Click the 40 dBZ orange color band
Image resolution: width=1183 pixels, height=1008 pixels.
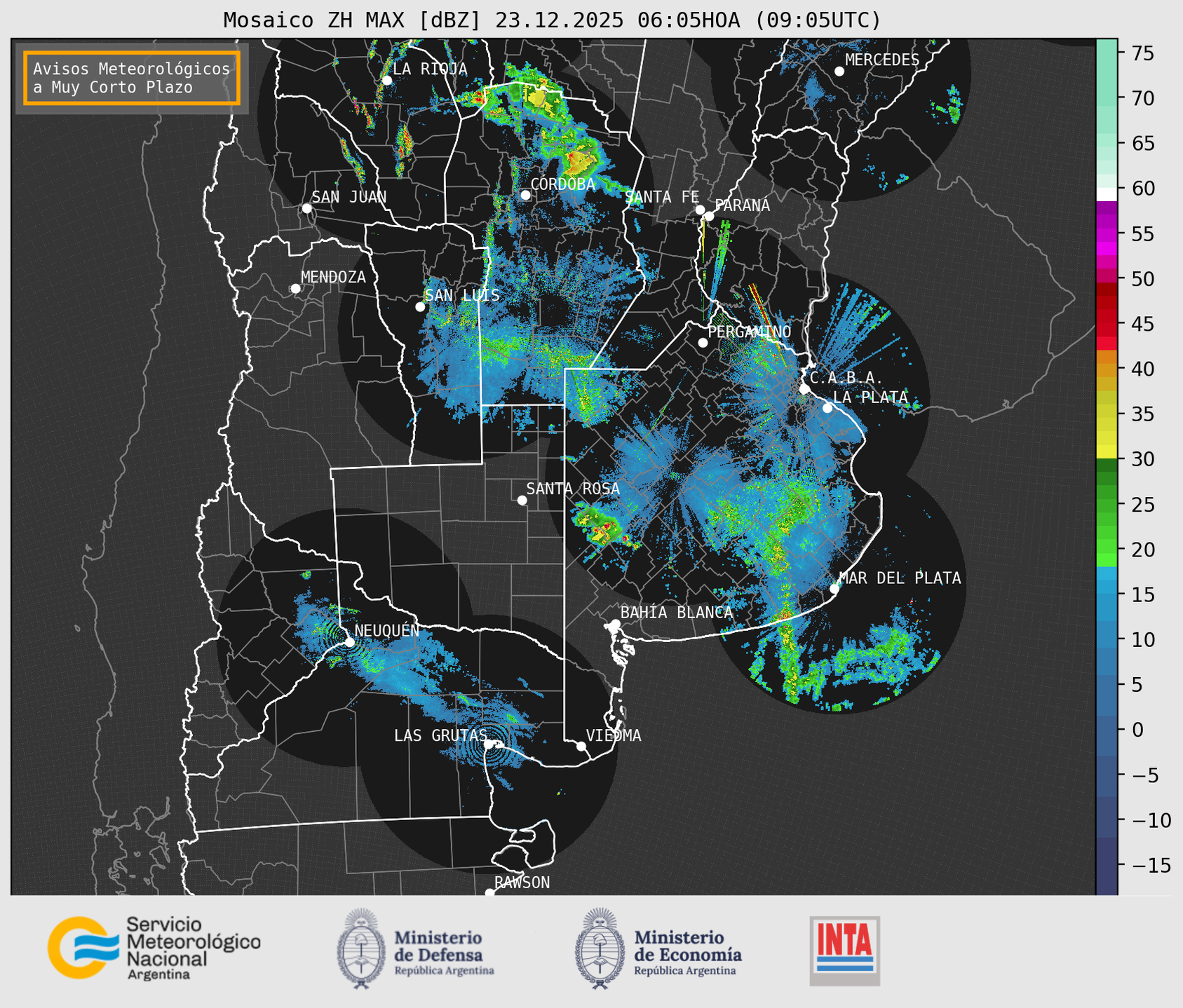[1107, 369]
